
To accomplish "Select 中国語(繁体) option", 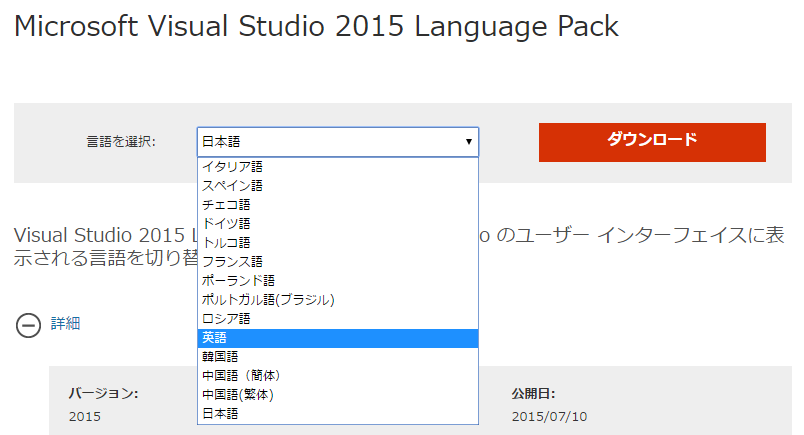I will tap(337, 394).
